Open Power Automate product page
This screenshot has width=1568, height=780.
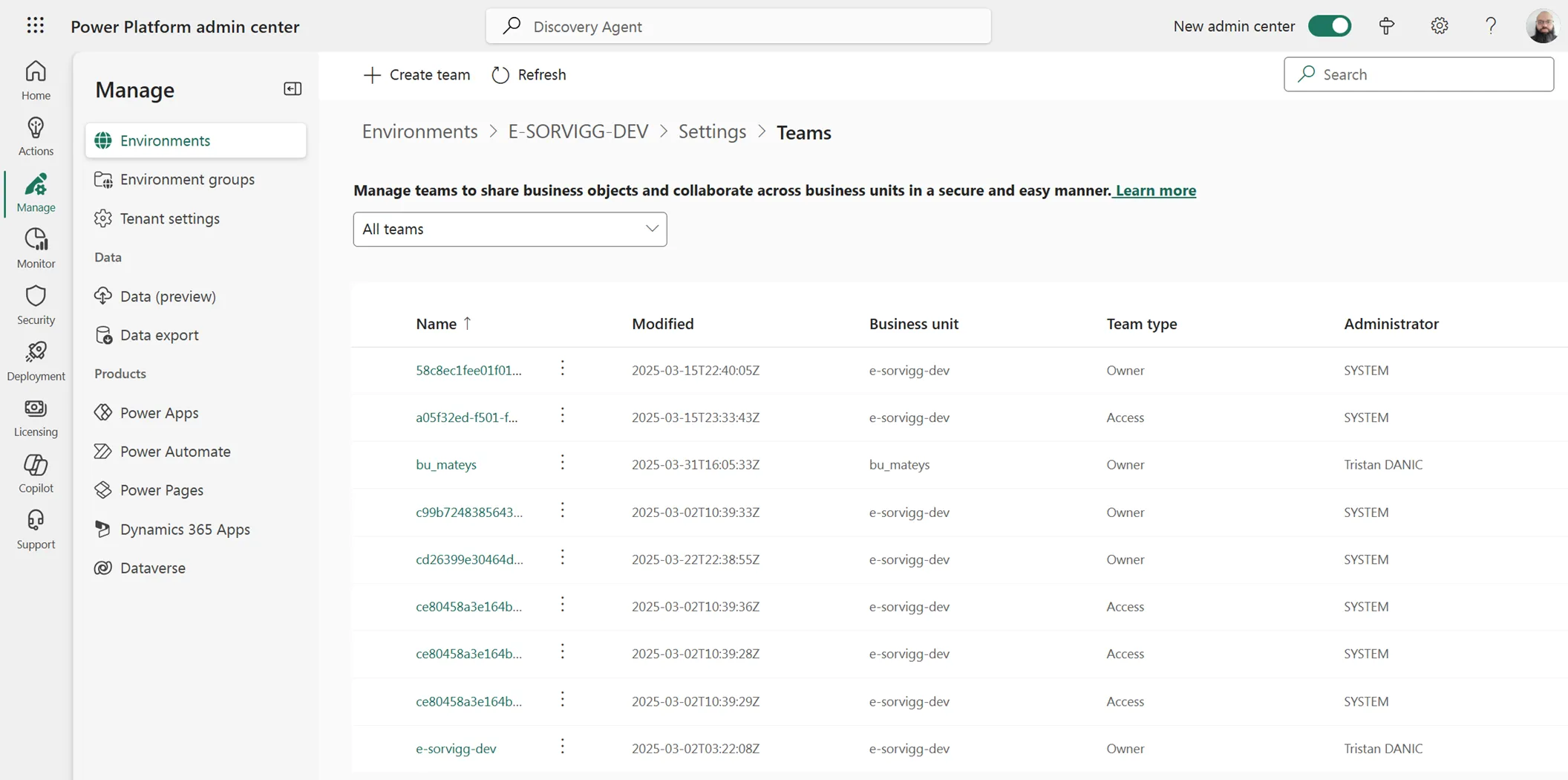195,451
